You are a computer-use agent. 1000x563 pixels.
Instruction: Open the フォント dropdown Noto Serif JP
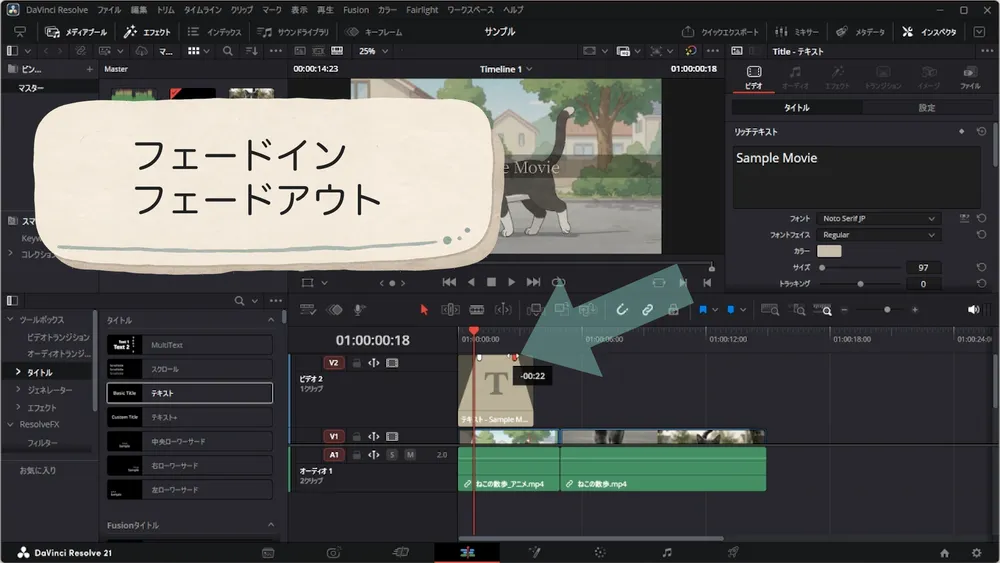point(878,219)
